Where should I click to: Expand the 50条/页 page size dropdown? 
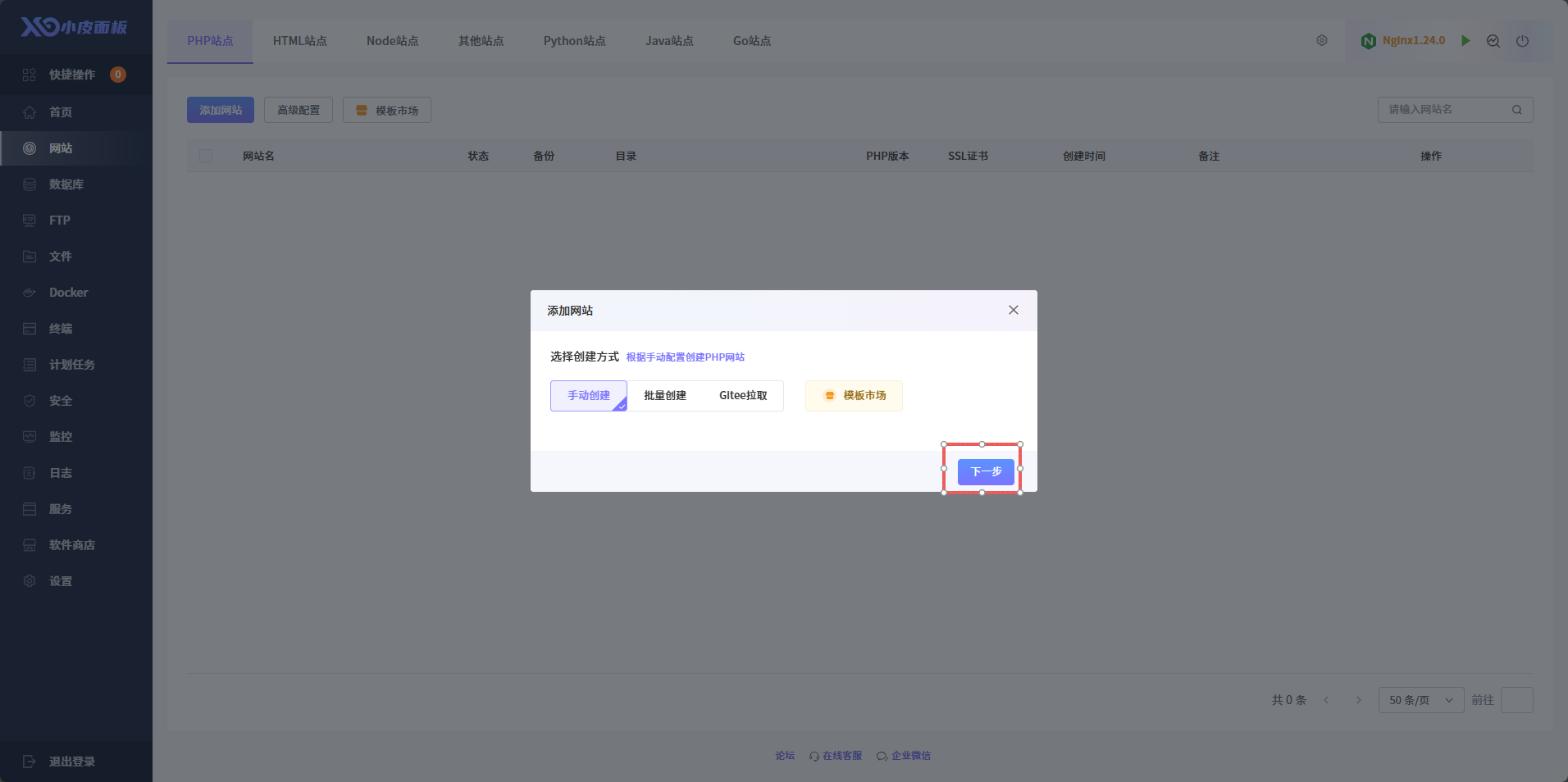click(x=1420, y=700)
